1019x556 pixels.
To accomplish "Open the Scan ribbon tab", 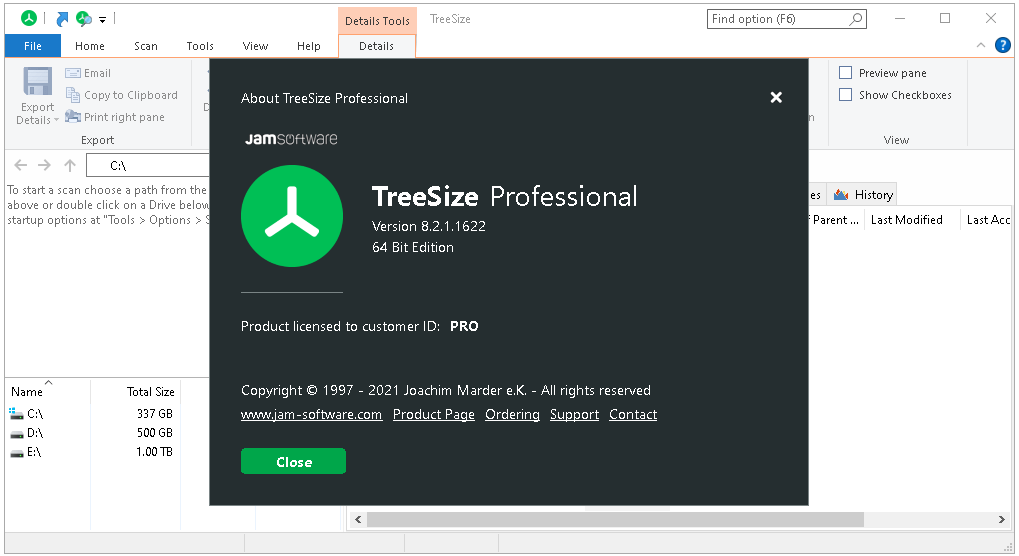I will tap(146, 46).
